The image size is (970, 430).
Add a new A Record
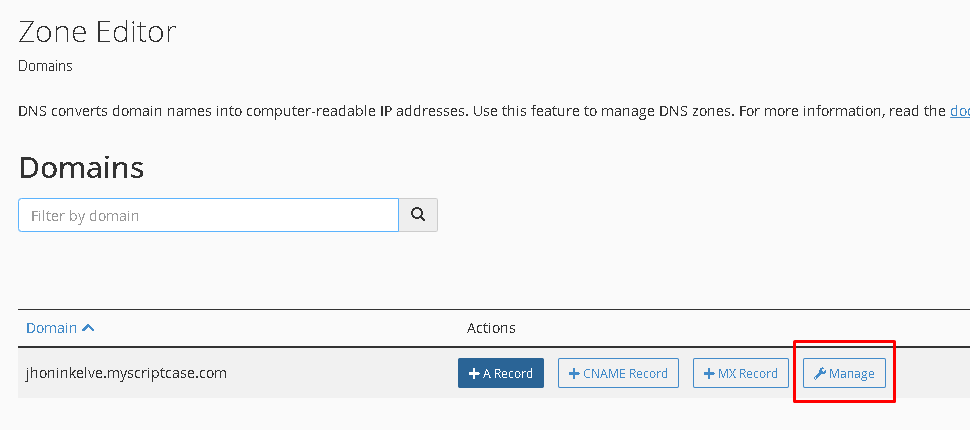[x=501, y=373]
